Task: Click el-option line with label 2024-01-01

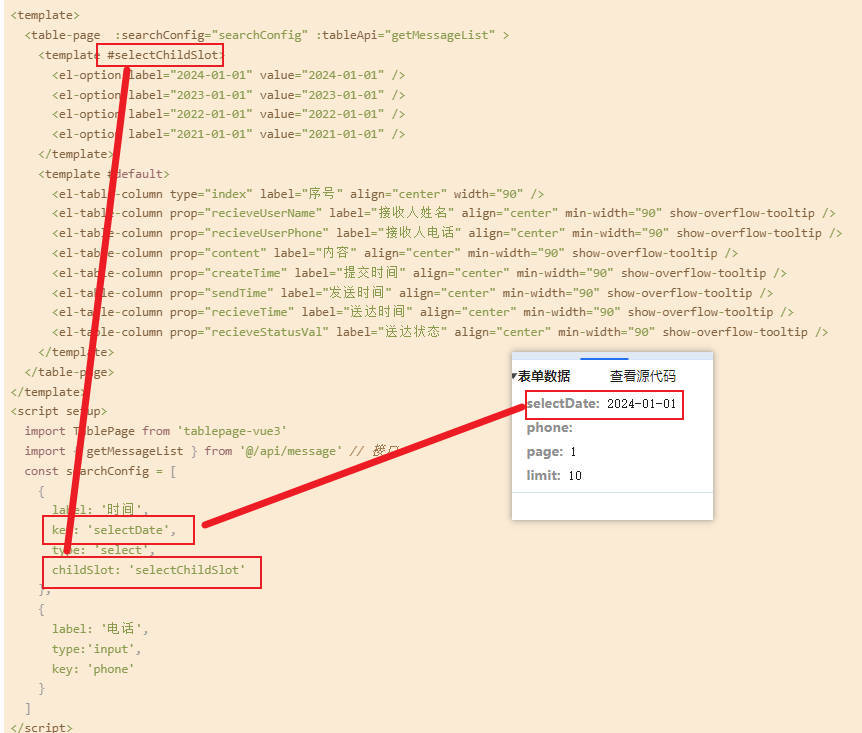Action: point(229,75)
